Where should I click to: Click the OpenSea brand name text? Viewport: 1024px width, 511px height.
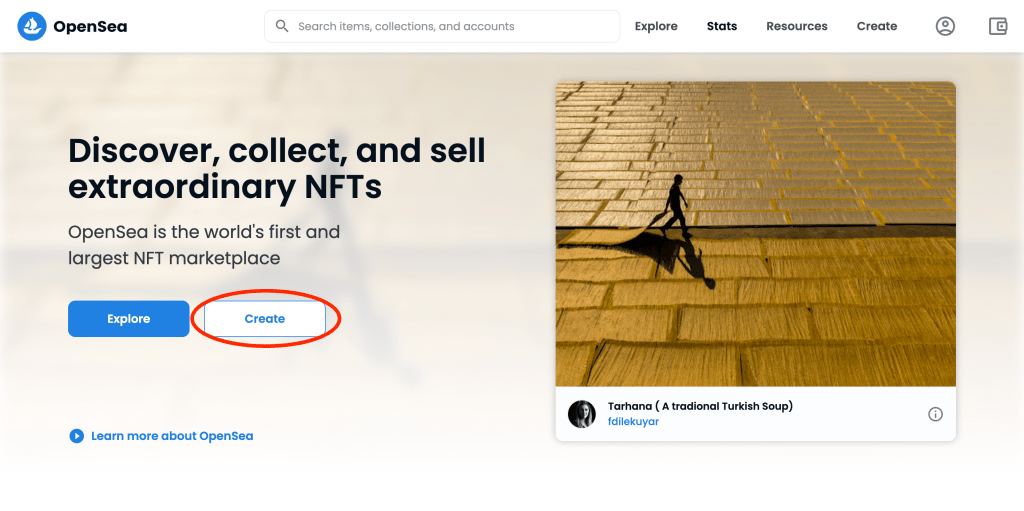[x=90, y=26]
